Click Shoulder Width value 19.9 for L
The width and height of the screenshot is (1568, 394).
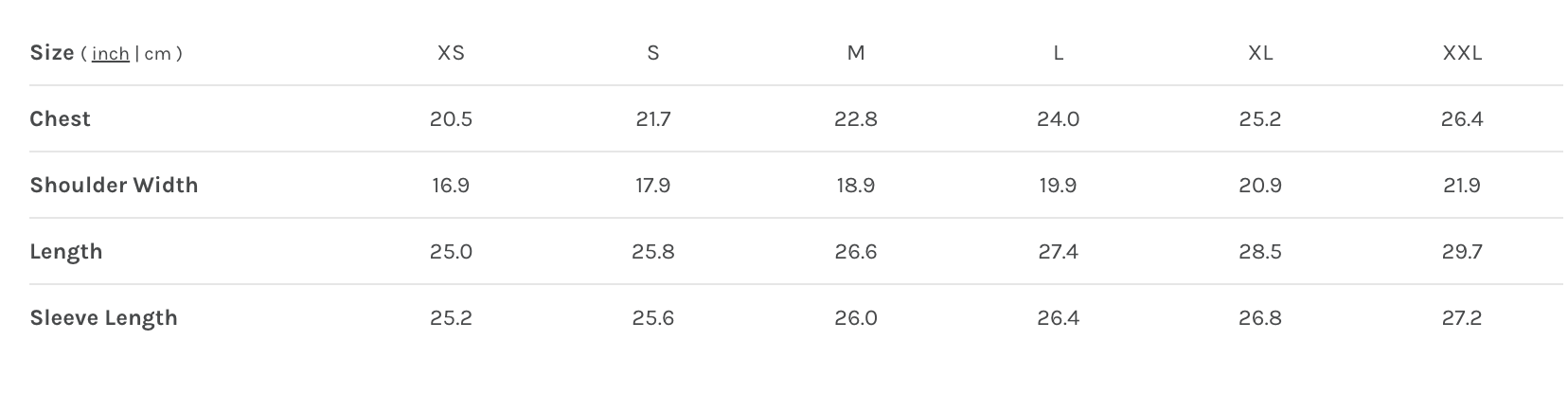click(1058, 186)
